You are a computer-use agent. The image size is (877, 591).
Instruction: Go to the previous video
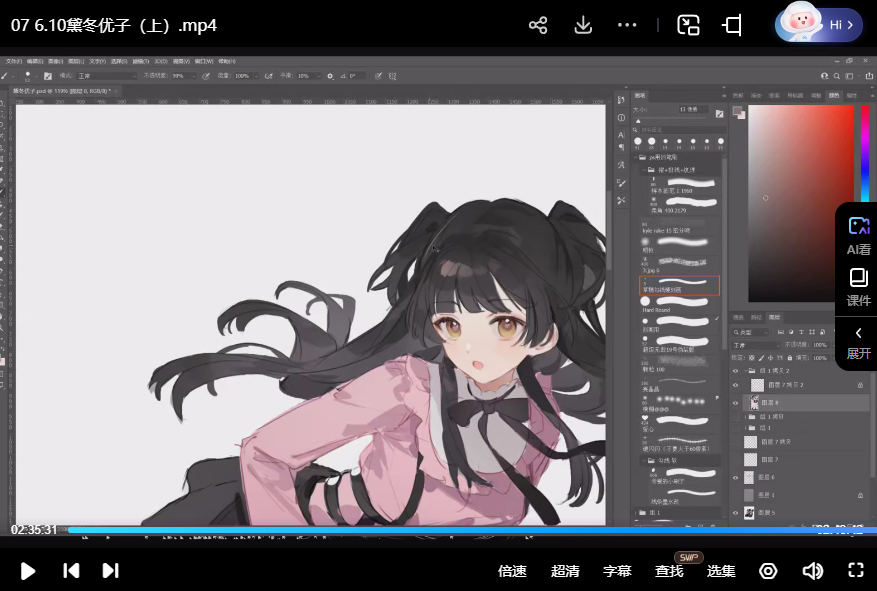click(71, 570)
